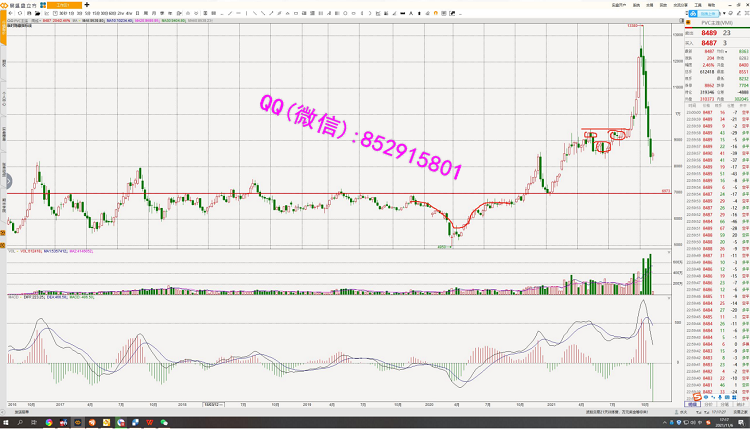Select the day period in toolbar
750x429 pixels.
pyautogui.click(x=138, y=13)
